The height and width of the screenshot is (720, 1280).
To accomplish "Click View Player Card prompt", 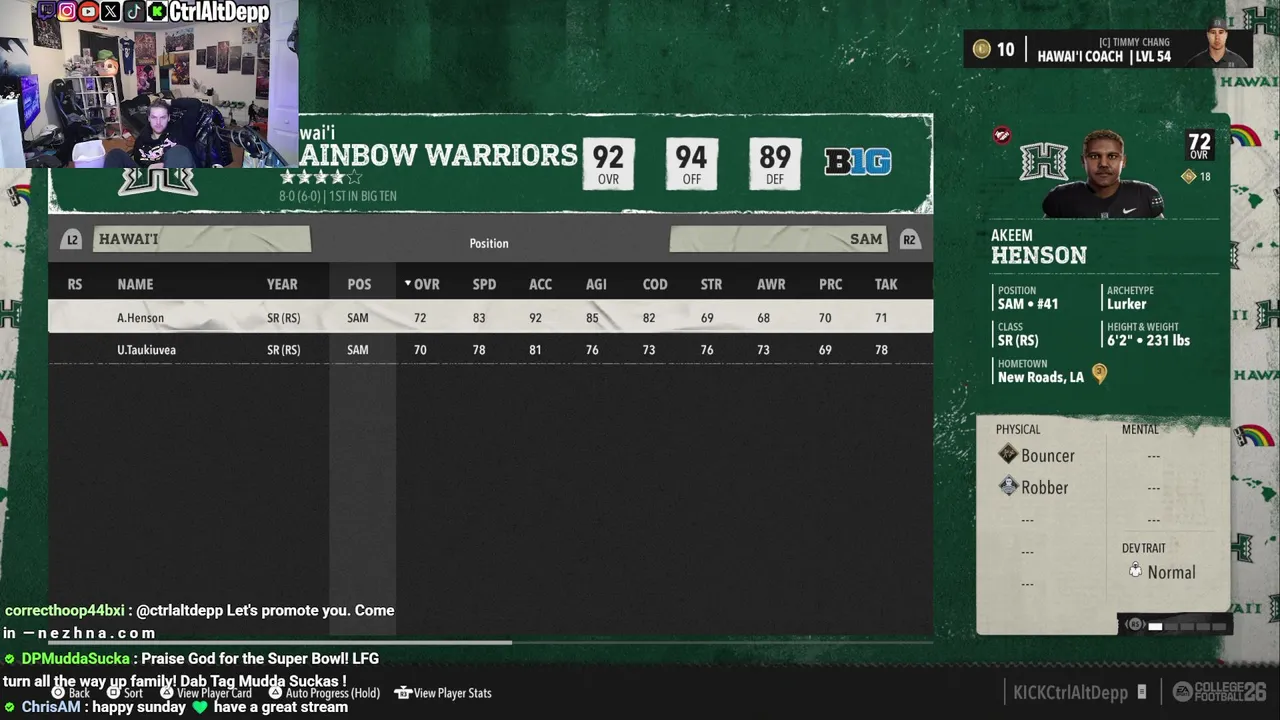I will pyautogui.click(x=206, y=692).
